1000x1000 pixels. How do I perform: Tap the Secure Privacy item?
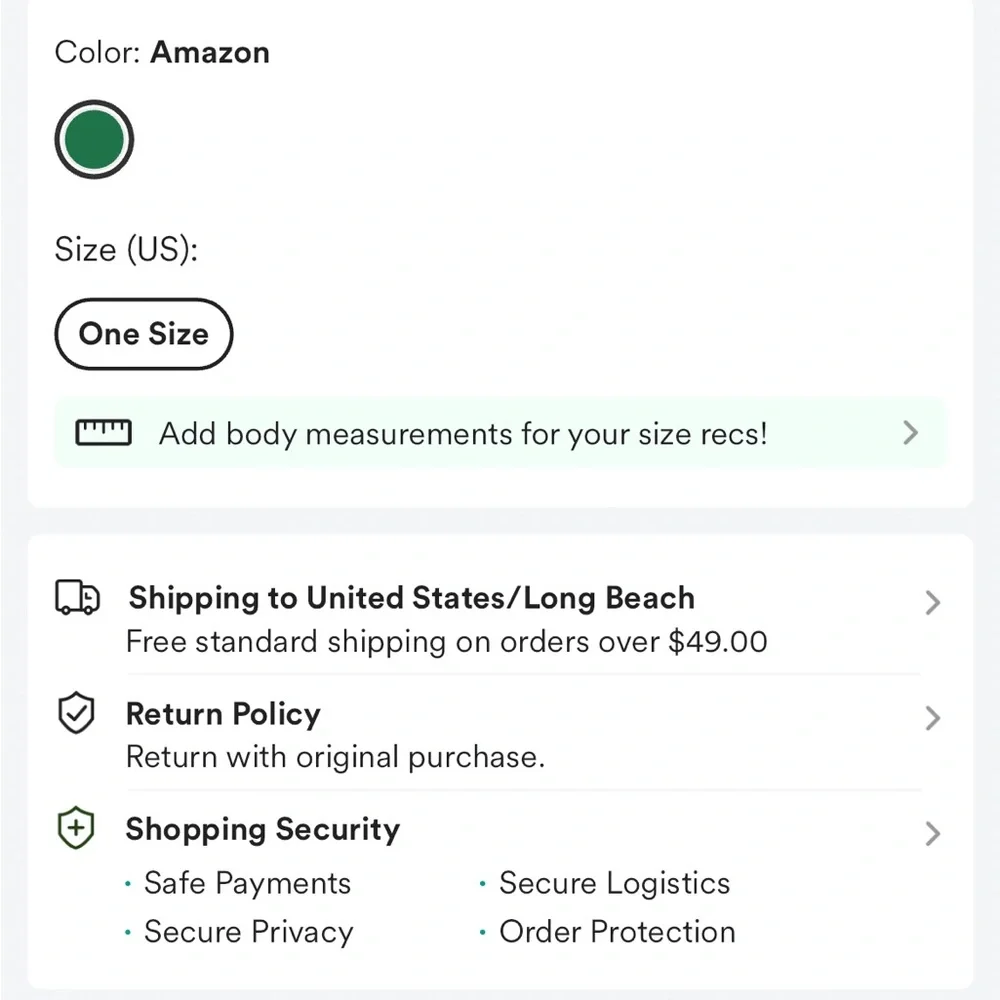point(248,932)
